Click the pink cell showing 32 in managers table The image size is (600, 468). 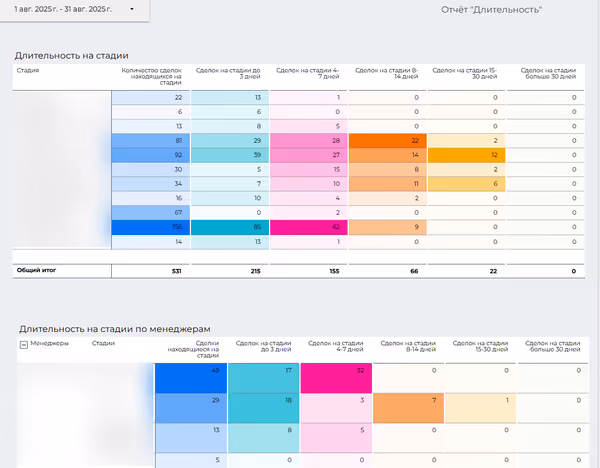click(336, 371)
